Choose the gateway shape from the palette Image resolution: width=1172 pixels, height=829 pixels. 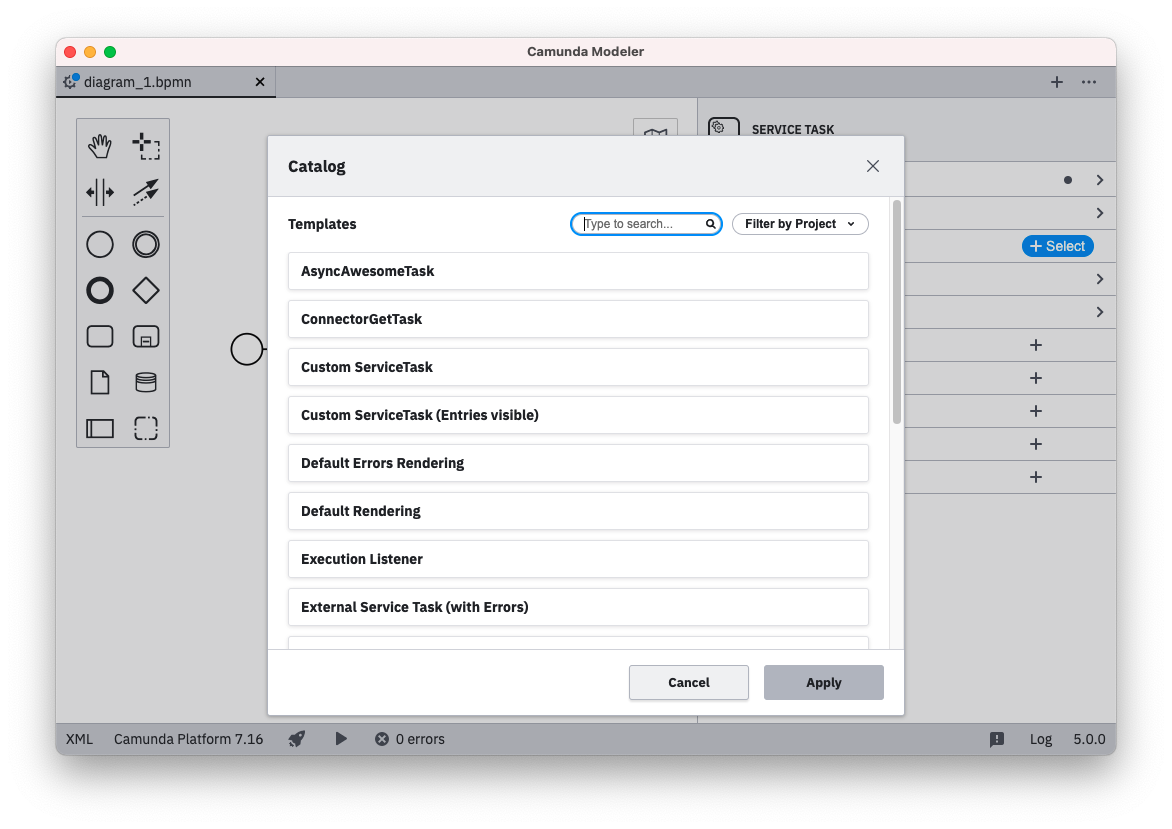tap(146, 290)
